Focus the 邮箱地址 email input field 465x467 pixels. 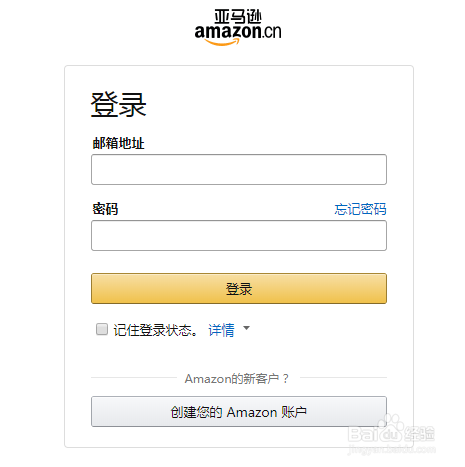tap(239, 169)
